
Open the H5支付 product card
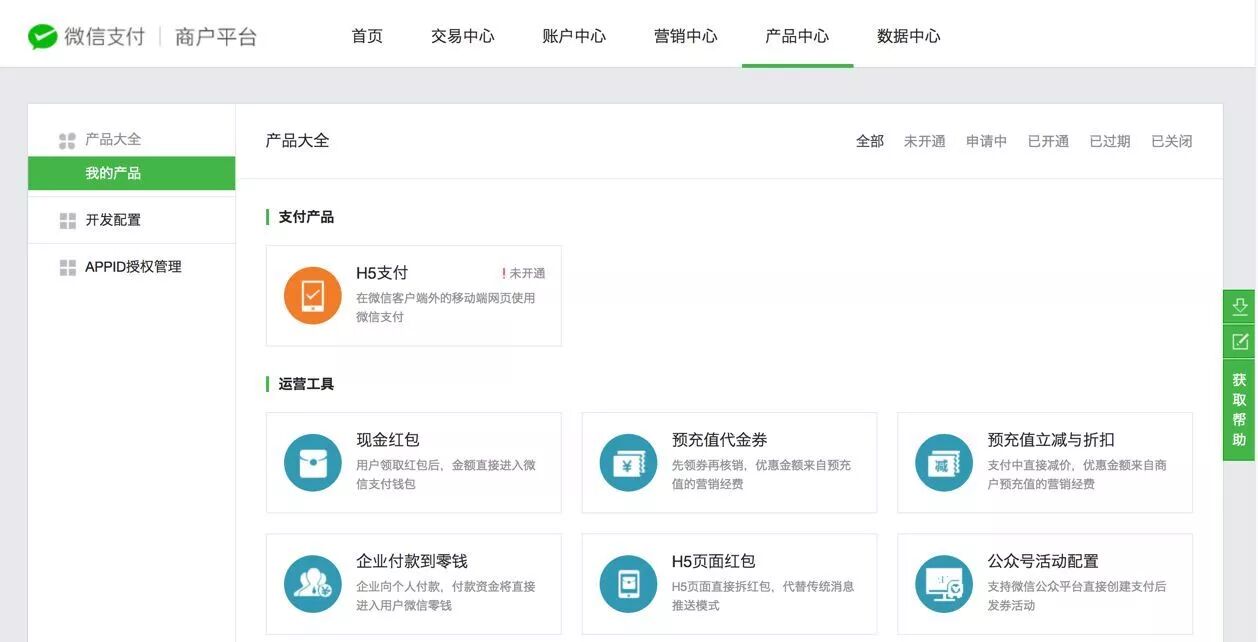pyautogui.click(x=413, y=295)
